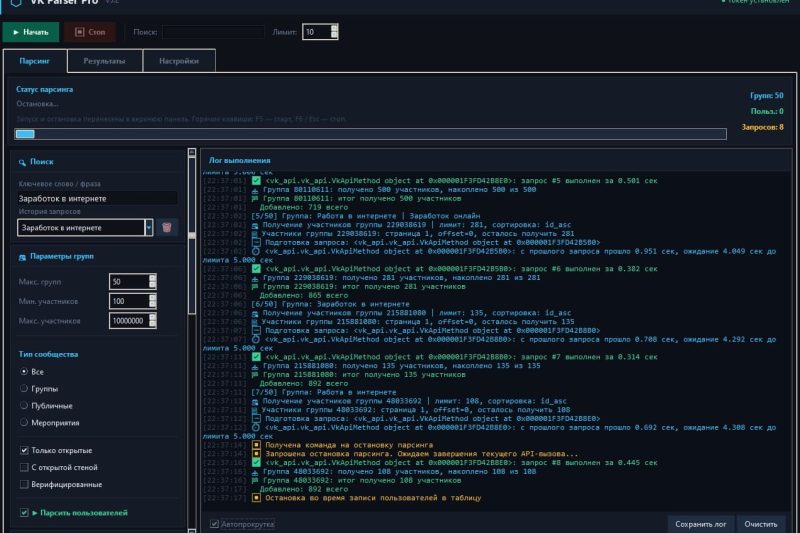Click download icon on Группа 215881080 получено 135 line
This screenshot has width=800, height=533.
(255, 366)
